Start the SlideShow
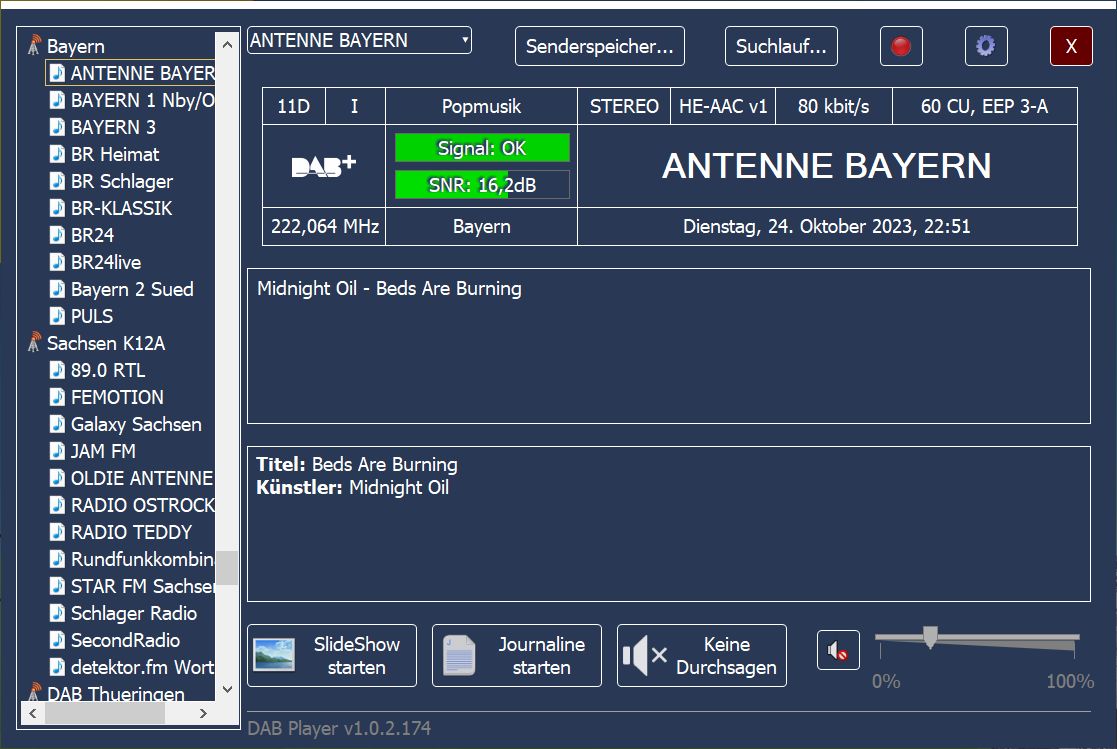The height and width of the screenshot is (749, 1117). pos(332,656)
